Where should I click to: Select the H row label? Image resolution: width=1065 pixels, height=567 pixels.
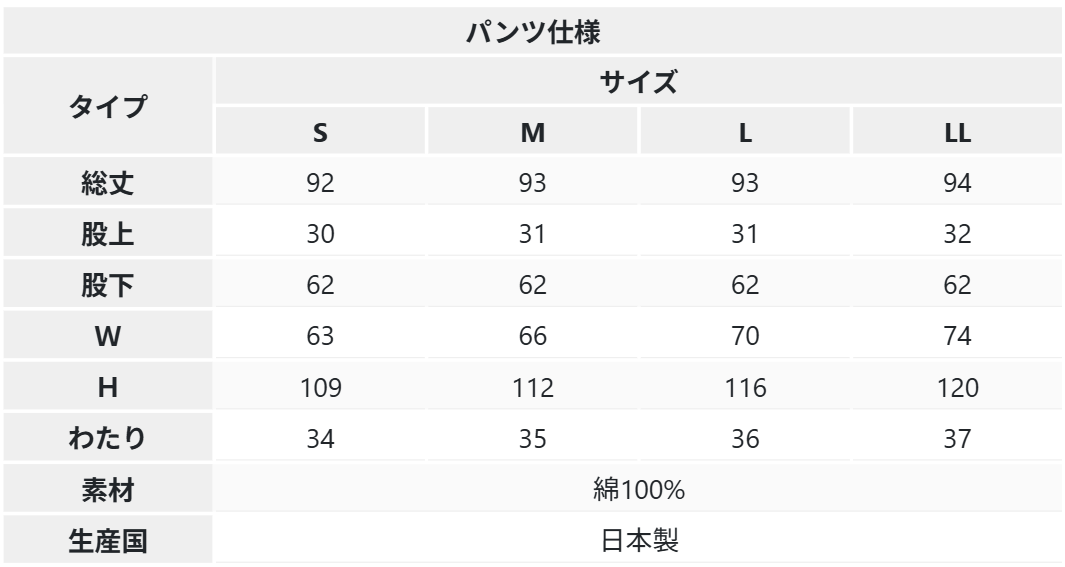click(x=108, y=386)
